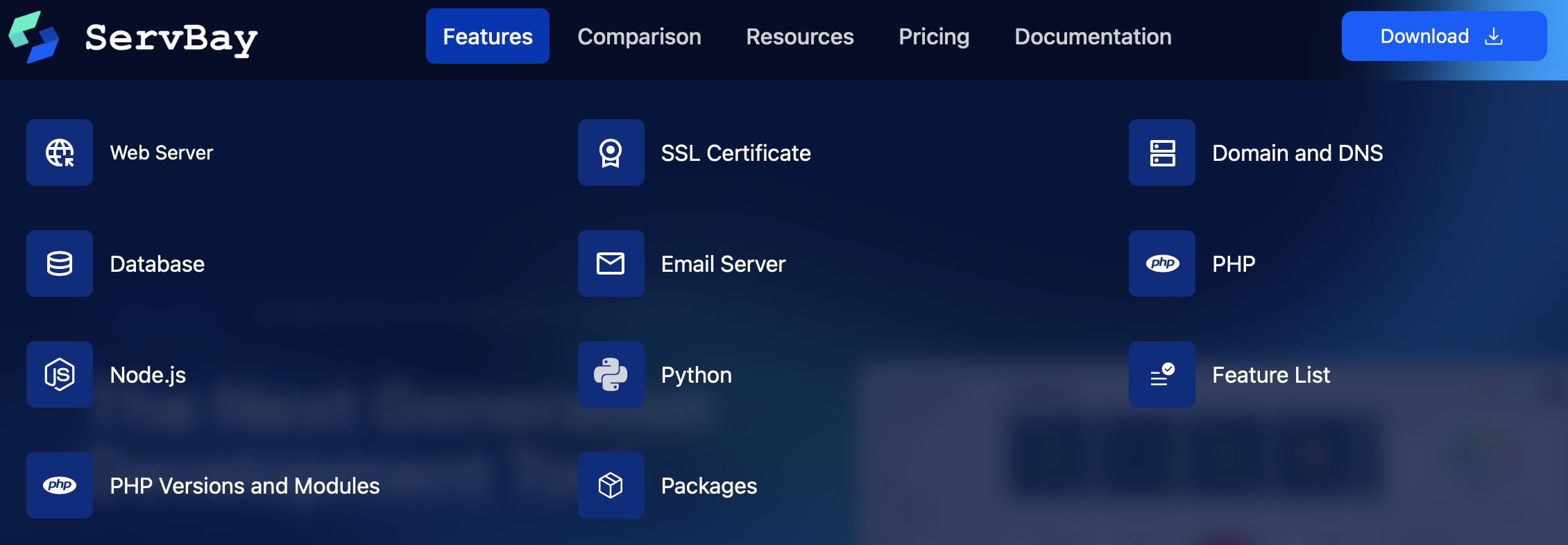The image size is (1568, 545).
Task: Open the Resources menu item
Action: tap(800, 36)
